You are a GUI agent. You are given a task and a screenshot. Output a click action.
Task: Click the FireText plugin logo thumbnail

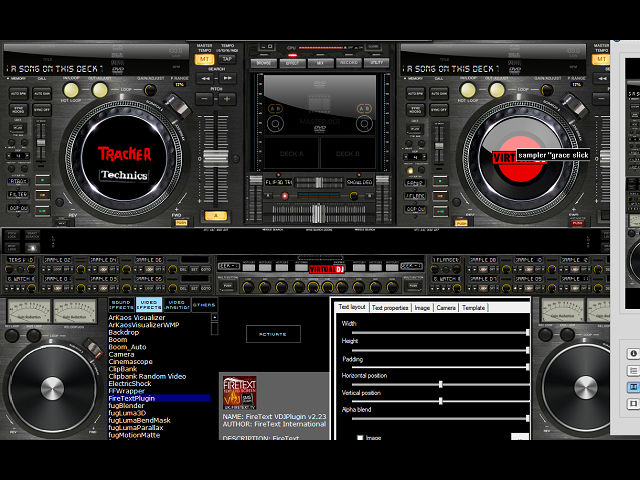[240, 393]
